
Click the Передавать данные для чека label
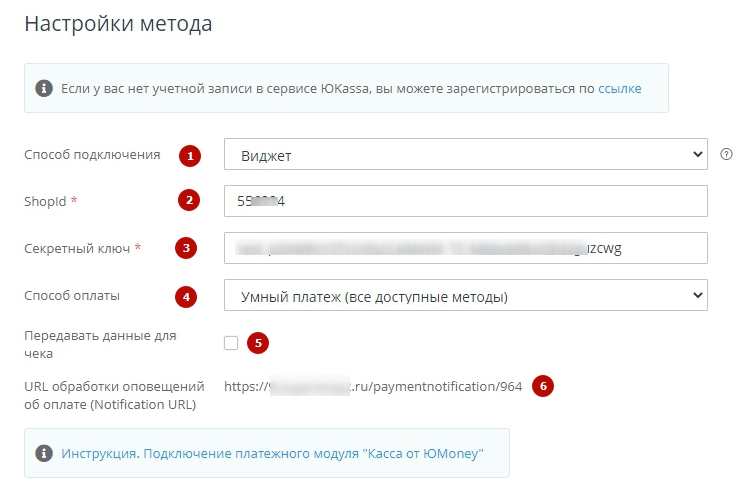100,344
